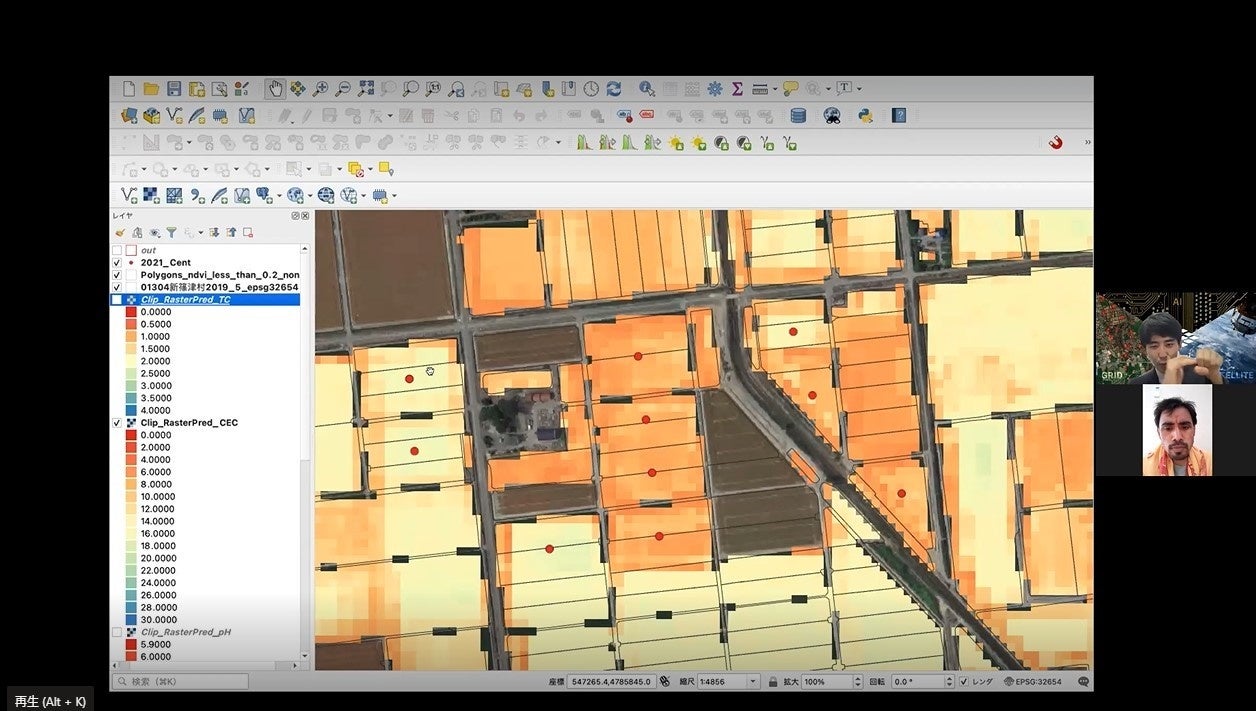Viewport: 1256px width, 711px height.
Task: Click the Zoom In magnifier tool
Action: pos(320,89)
